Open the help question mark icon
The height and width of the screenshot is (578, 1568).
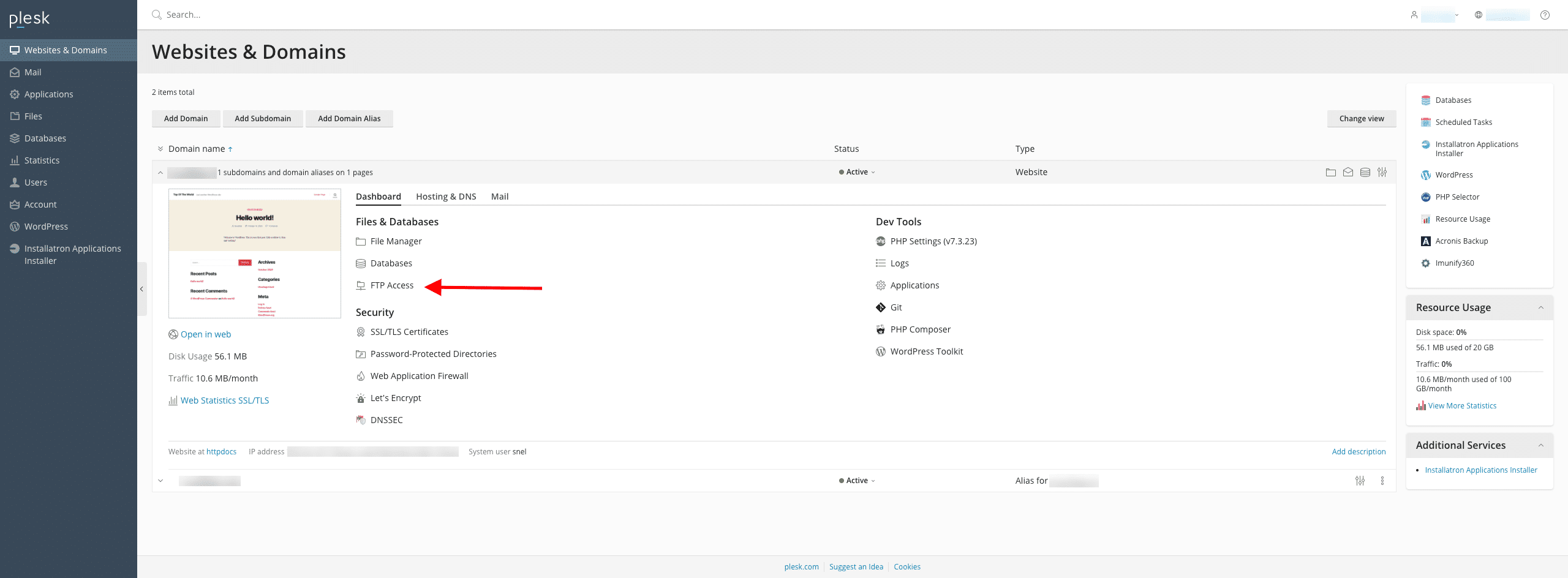1545,15
